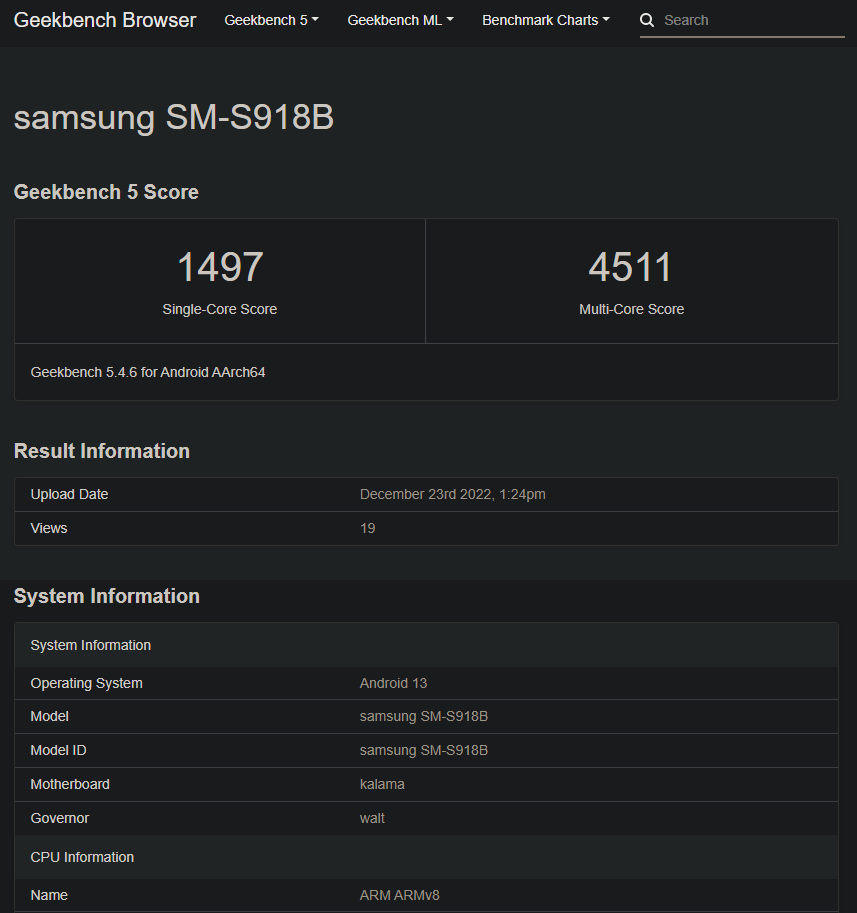The height and width of the screenshot is (913, 857).
Task: Click the Motherboard kalama entry
Action: click(x=382, y=784)
